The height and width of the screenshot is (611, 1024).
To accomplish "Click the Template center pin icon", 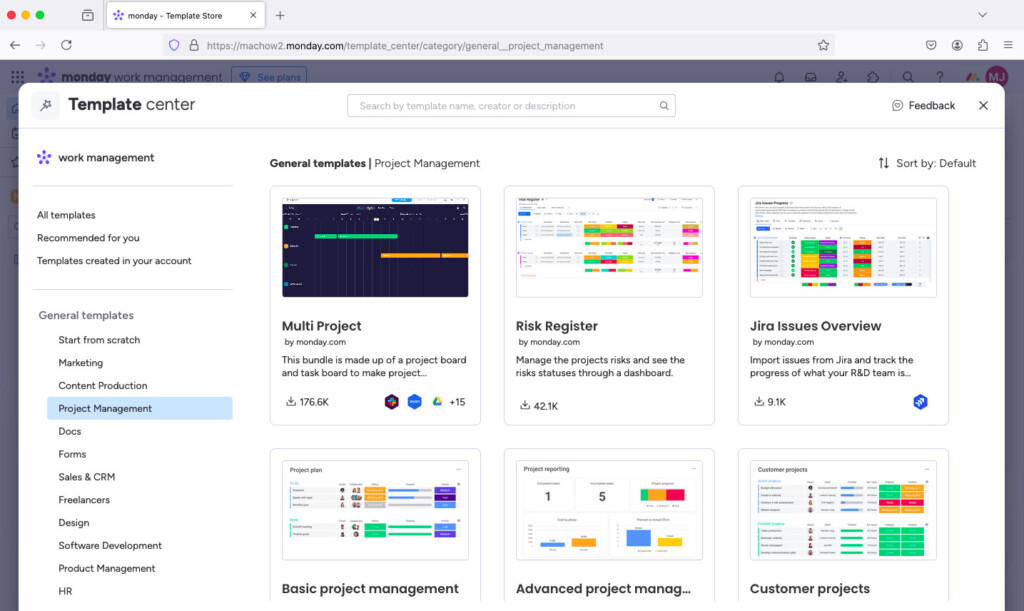I will [46, 105].
